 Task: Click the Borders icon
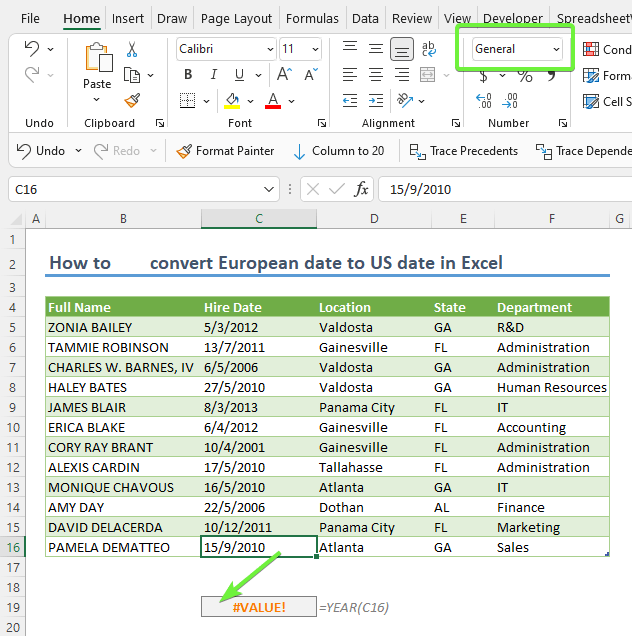click(x=187, y=101)
